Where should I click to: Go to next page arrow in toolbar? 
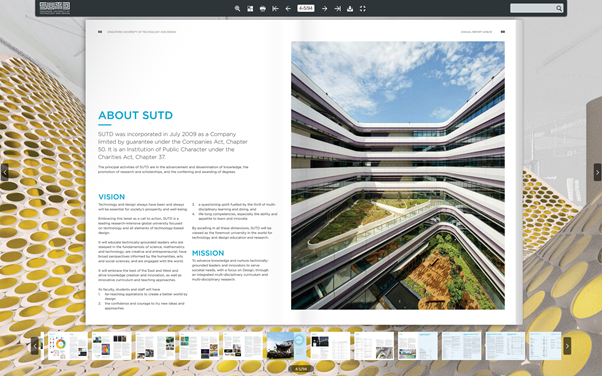coord(324,8)
